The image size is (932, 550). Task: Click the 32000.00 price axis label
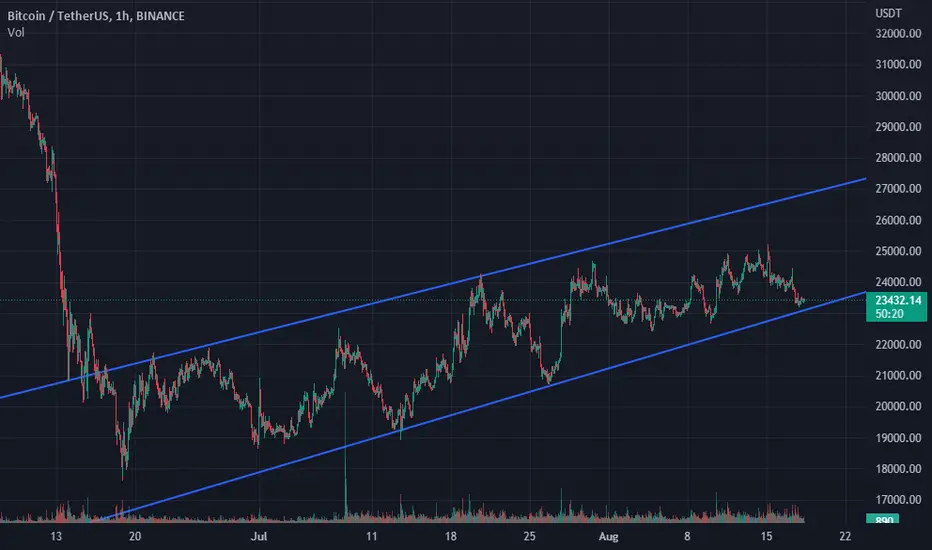[x=898, y=33]
